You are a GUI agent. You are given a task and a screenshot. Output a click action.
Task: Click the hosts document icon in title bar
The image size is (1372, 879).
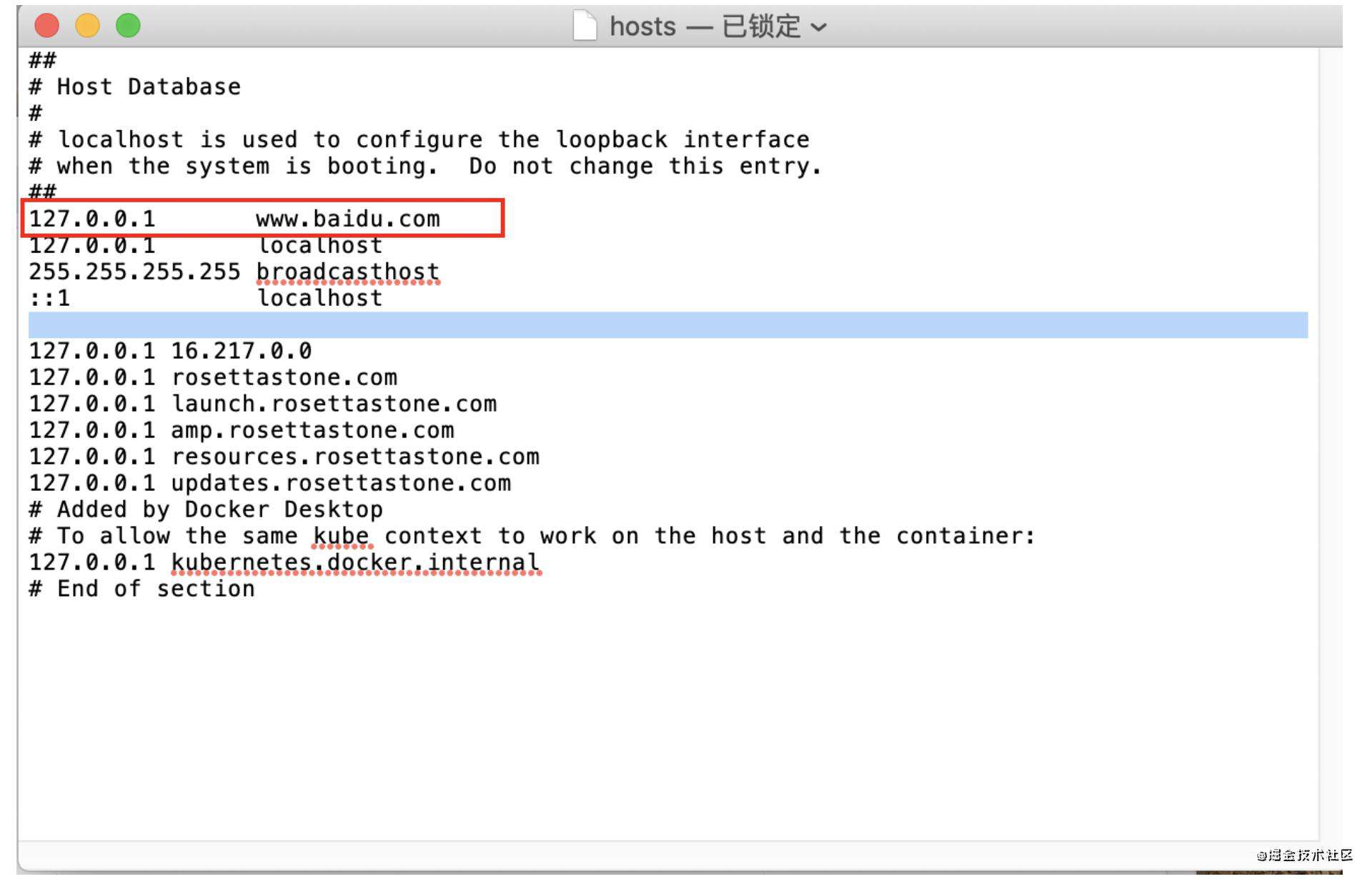point(585,26)
